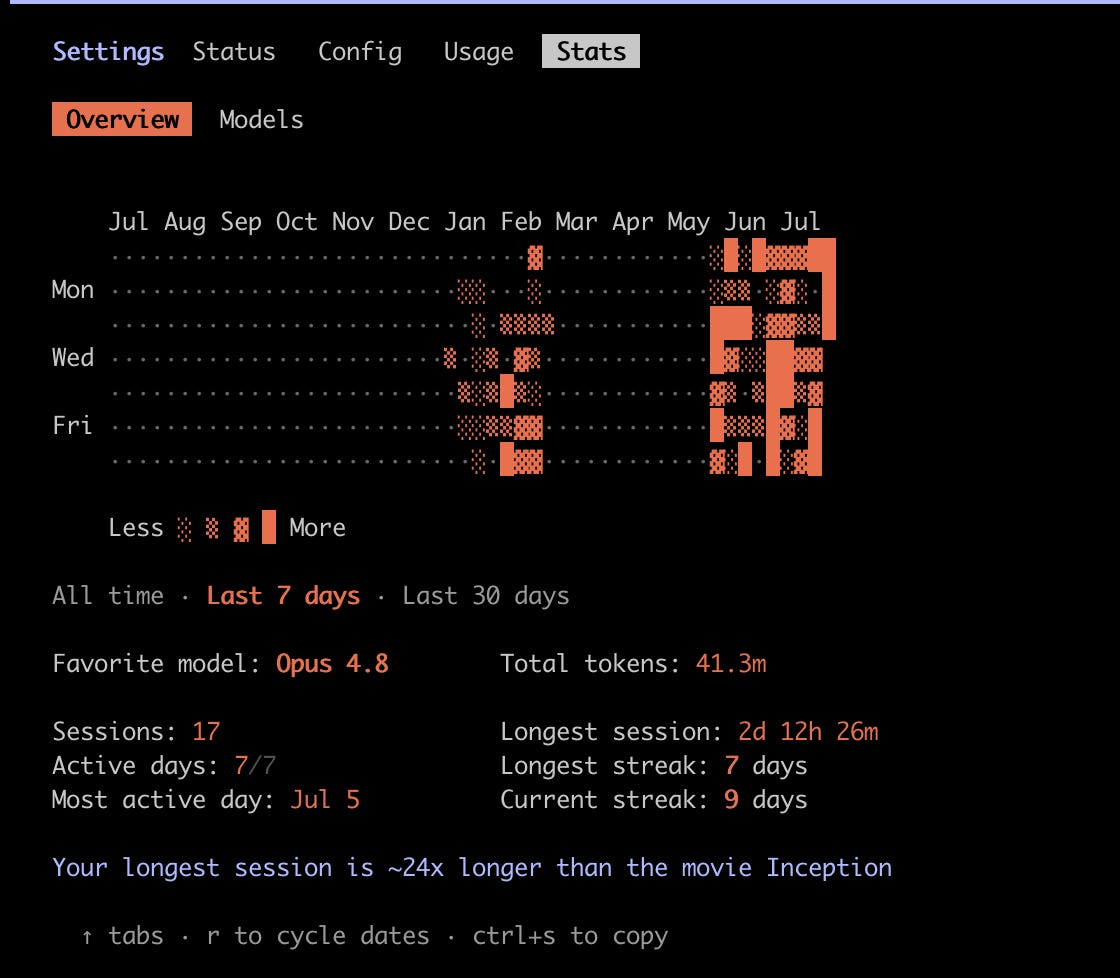Click the Most active day Jul 5

tap(325, 799)
